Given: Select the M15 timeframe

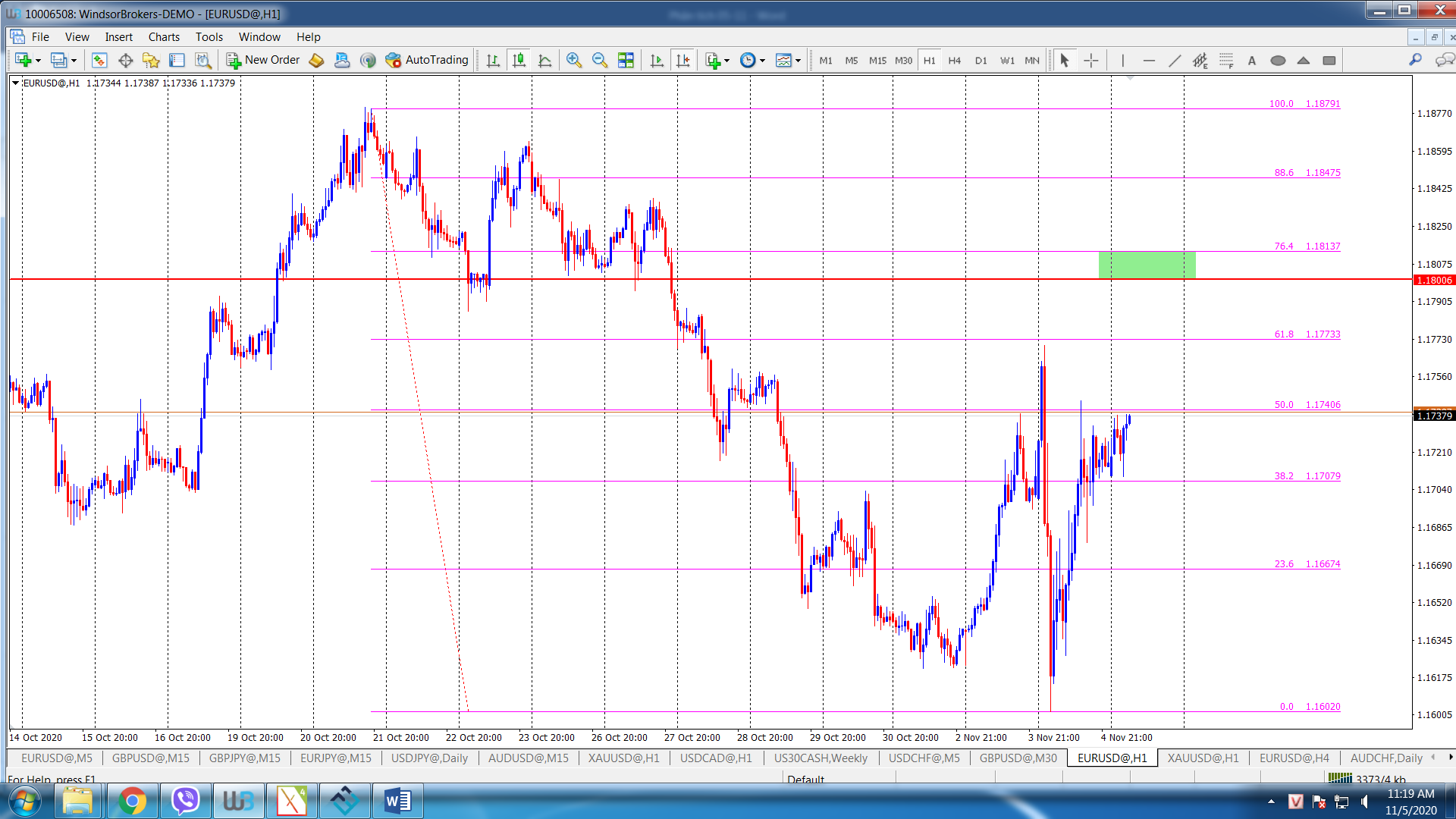Looking at the screenshot, I should (x=877, y=61).
